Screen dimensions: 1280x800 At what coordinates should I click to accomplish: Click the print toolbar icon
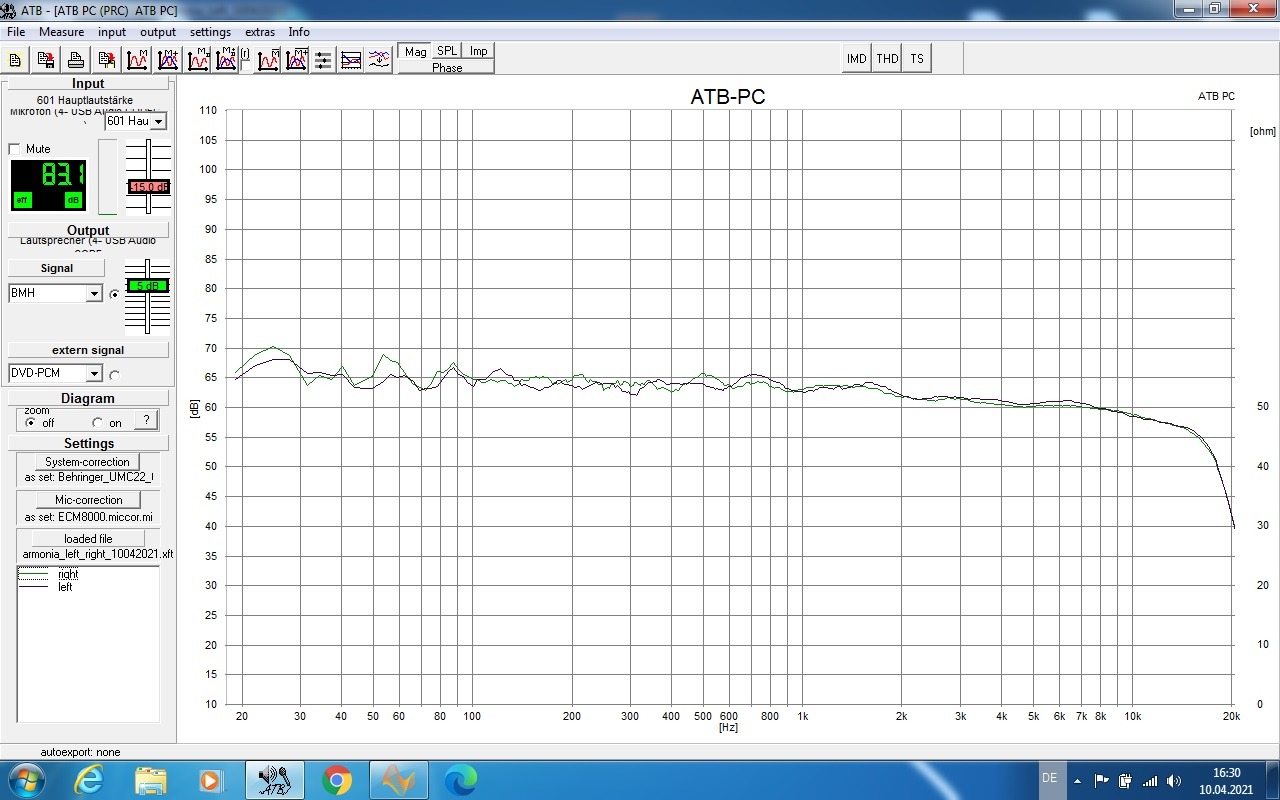click(x=76, y=59)
